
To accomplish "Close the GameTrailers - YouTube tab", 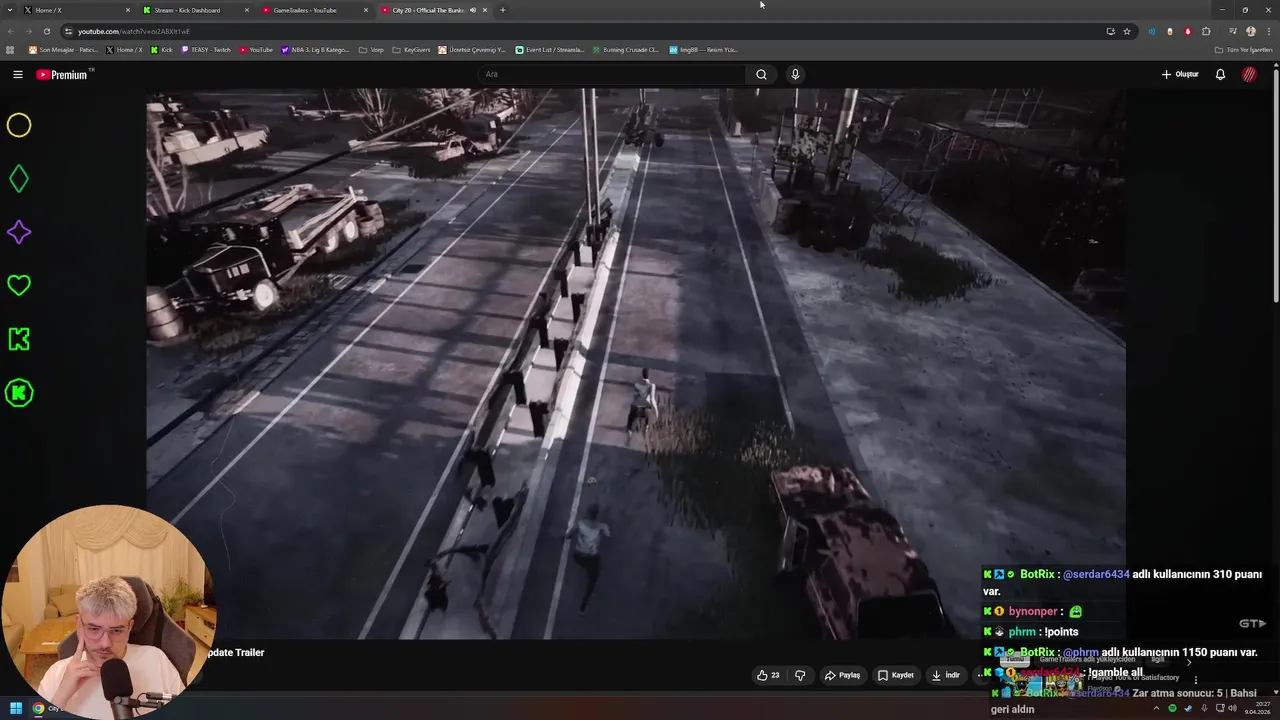I will [366, 10].
